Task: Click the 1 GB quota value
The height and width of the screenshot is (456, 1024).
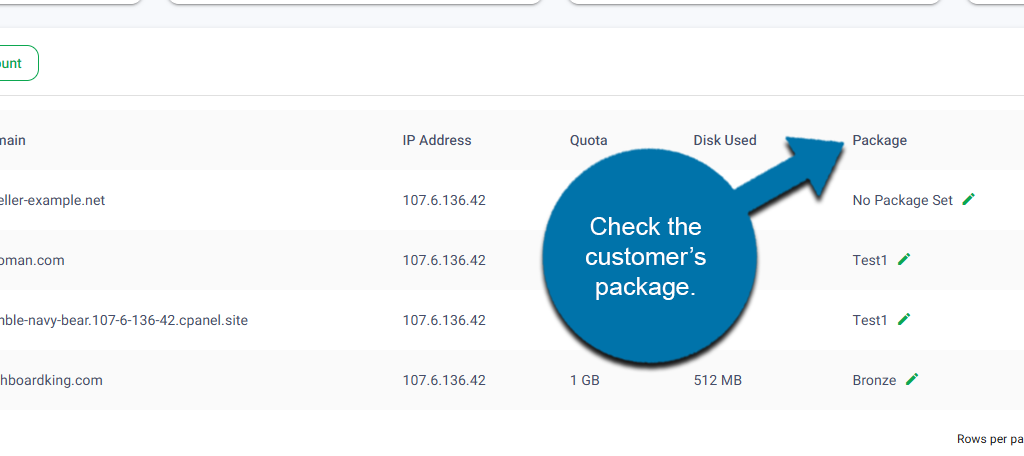Action: [x=587, y=380]
